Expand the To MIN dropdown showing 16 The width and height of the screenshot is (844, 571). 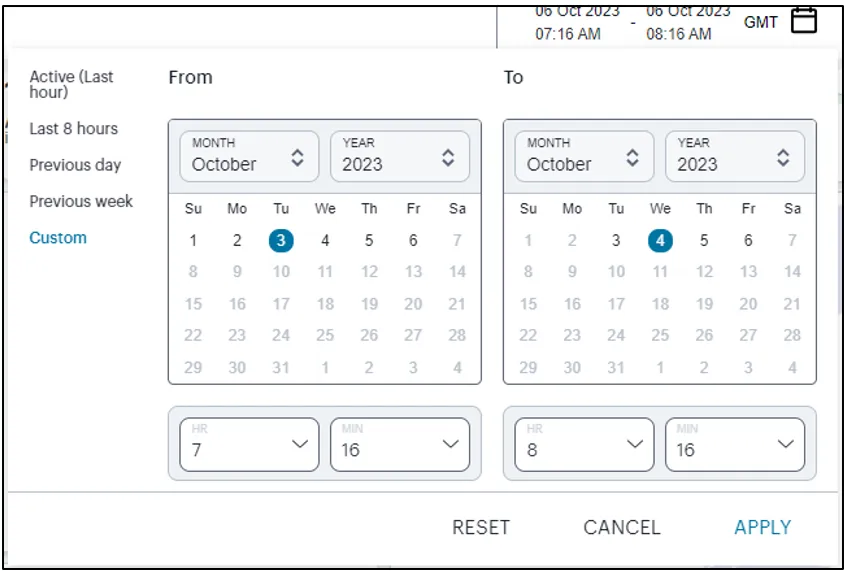coord(735,445)
